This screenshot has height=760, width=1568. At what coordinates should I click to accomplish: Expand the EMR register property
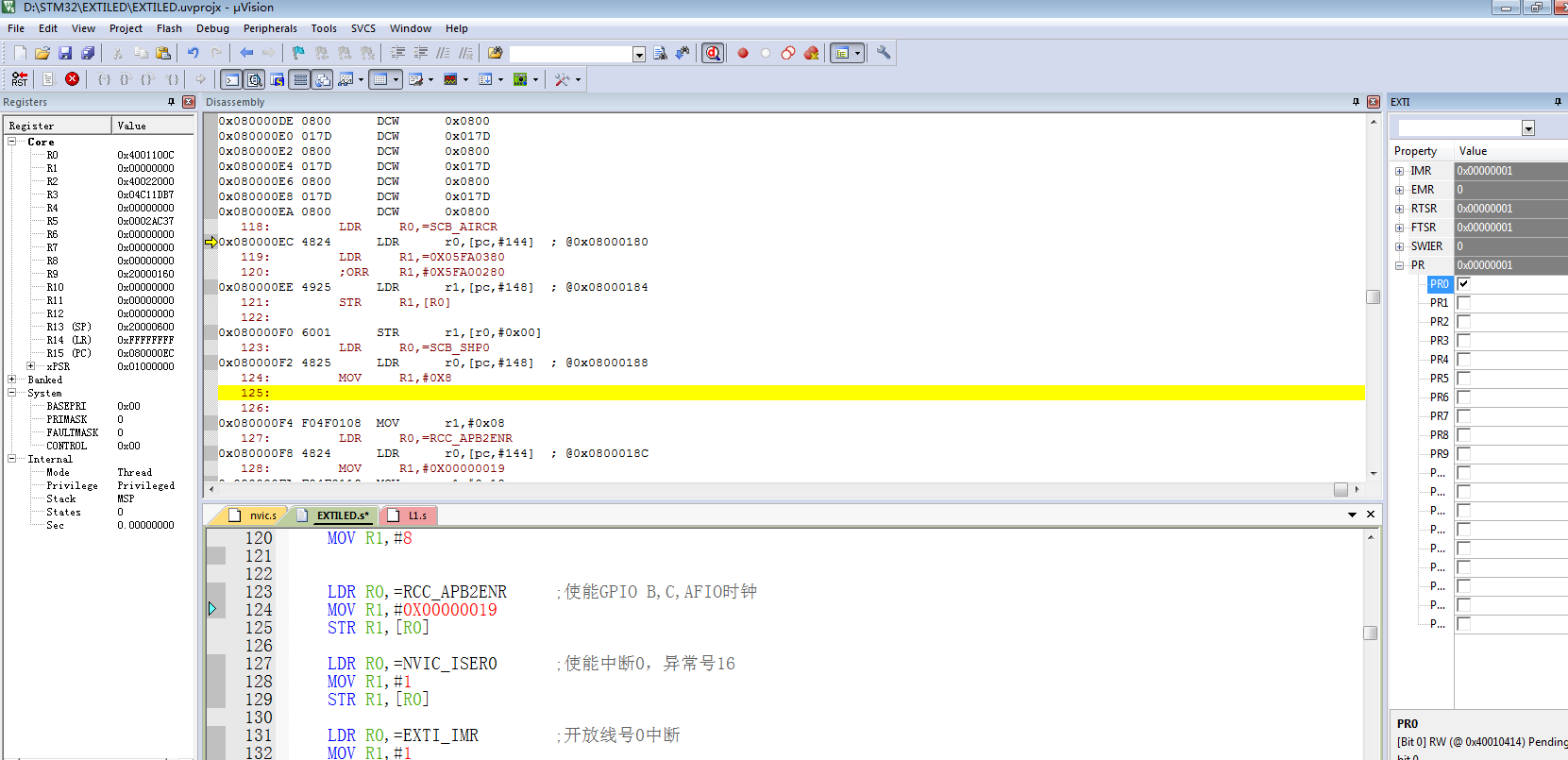(1399, 190)
